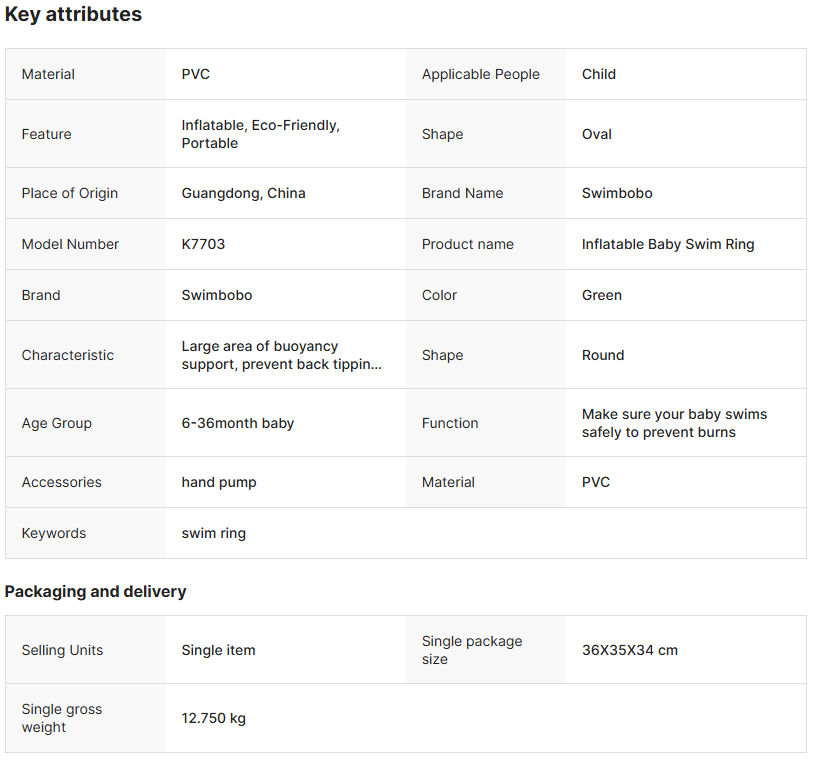Select the 36X35X34 cm package size
The image size is (815, 769).
point(629,650)
